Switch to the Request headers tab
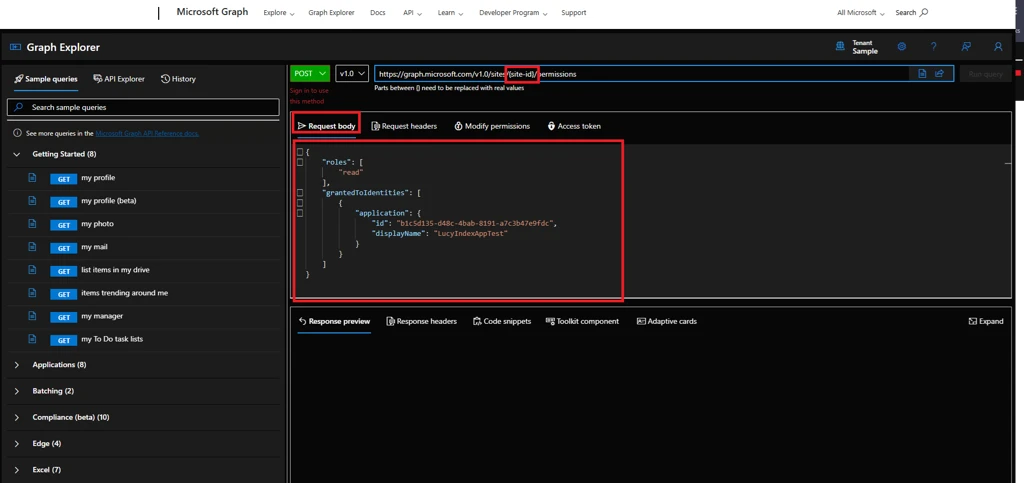Screen dimensions: 1024x483 (x=404, y=126)
